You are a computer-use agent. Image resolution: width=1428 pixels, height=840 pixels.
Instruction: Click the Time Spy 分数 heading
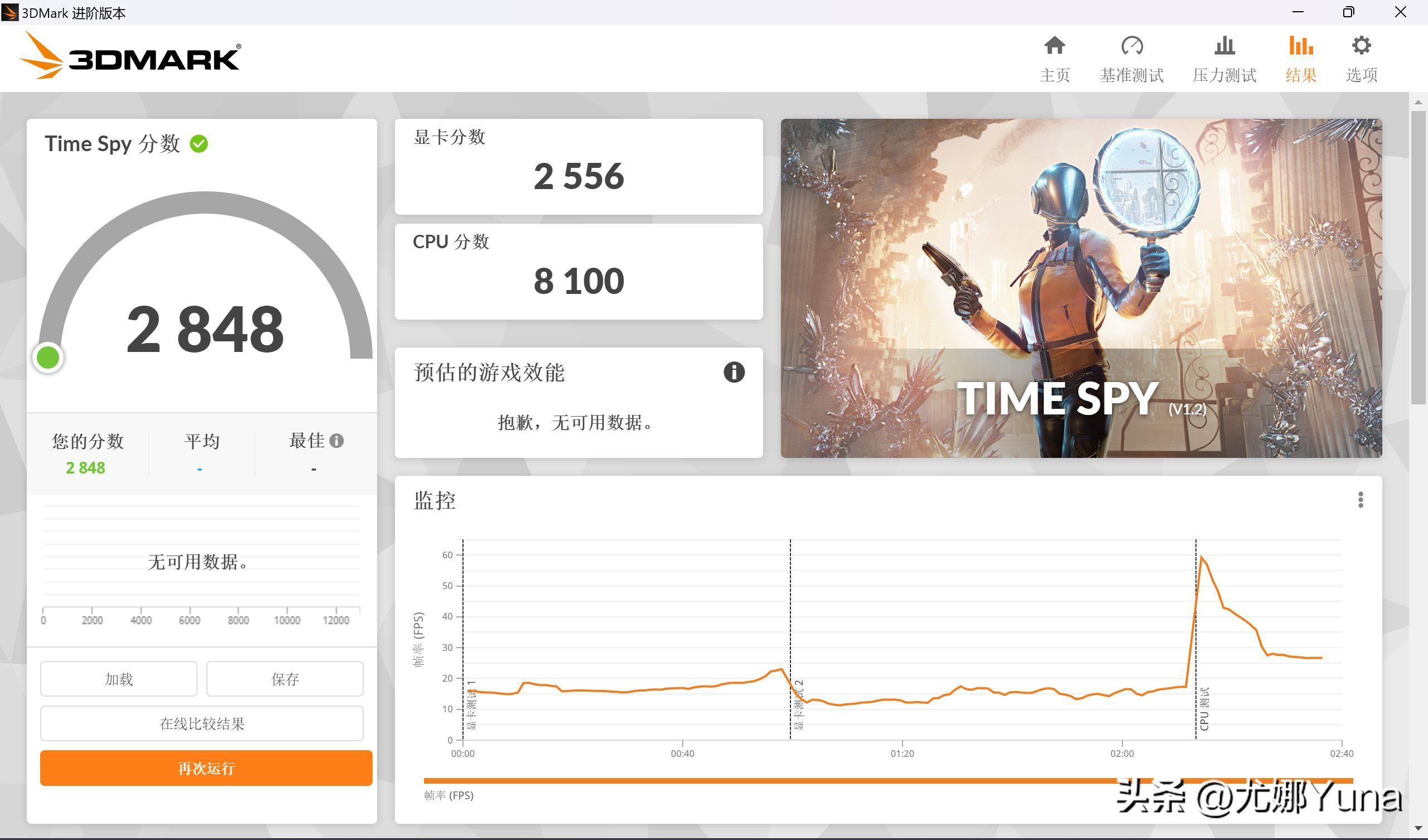click(x=112, y=144)
